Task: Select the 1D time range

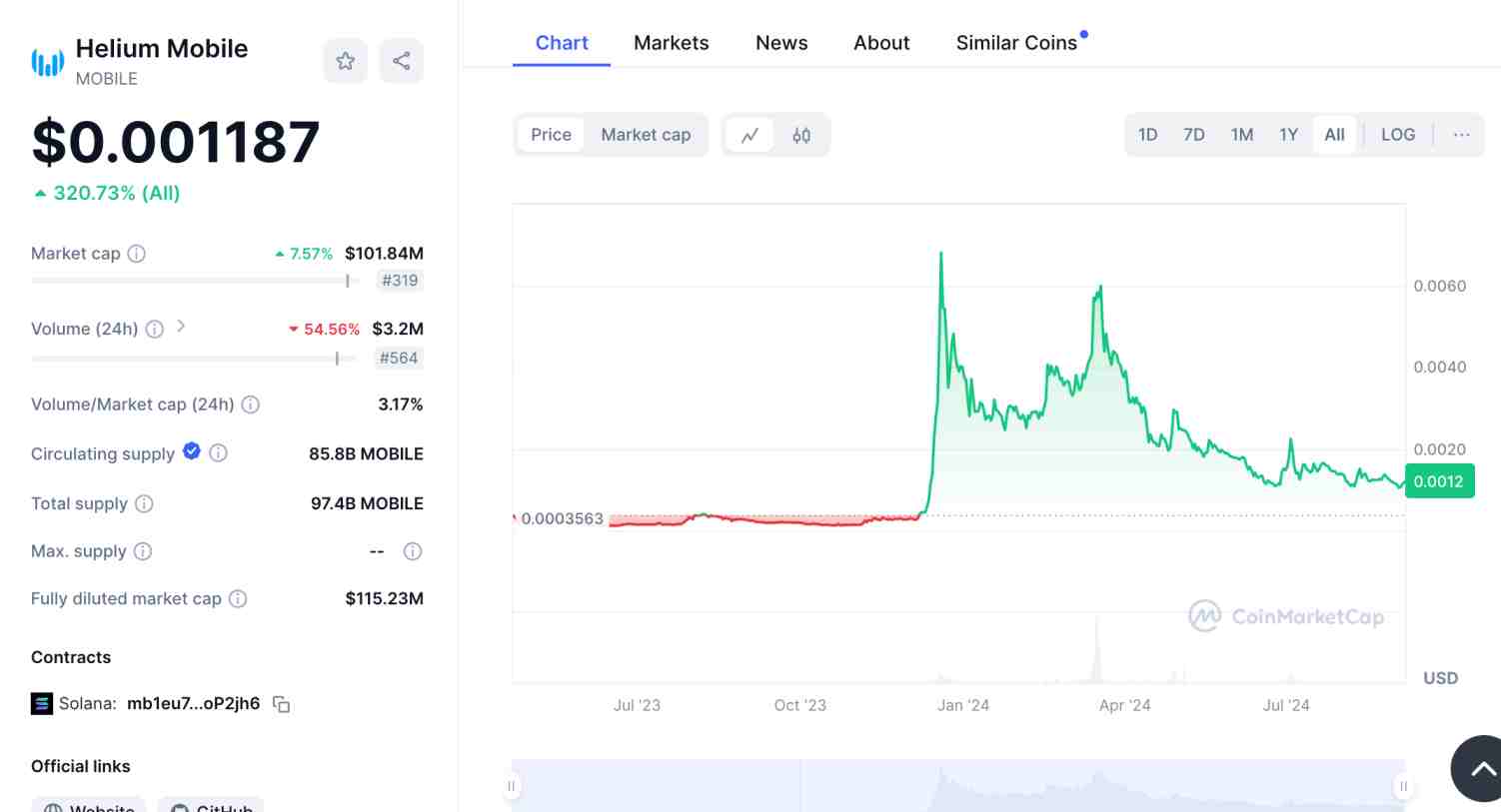Action: point(1147,135)
